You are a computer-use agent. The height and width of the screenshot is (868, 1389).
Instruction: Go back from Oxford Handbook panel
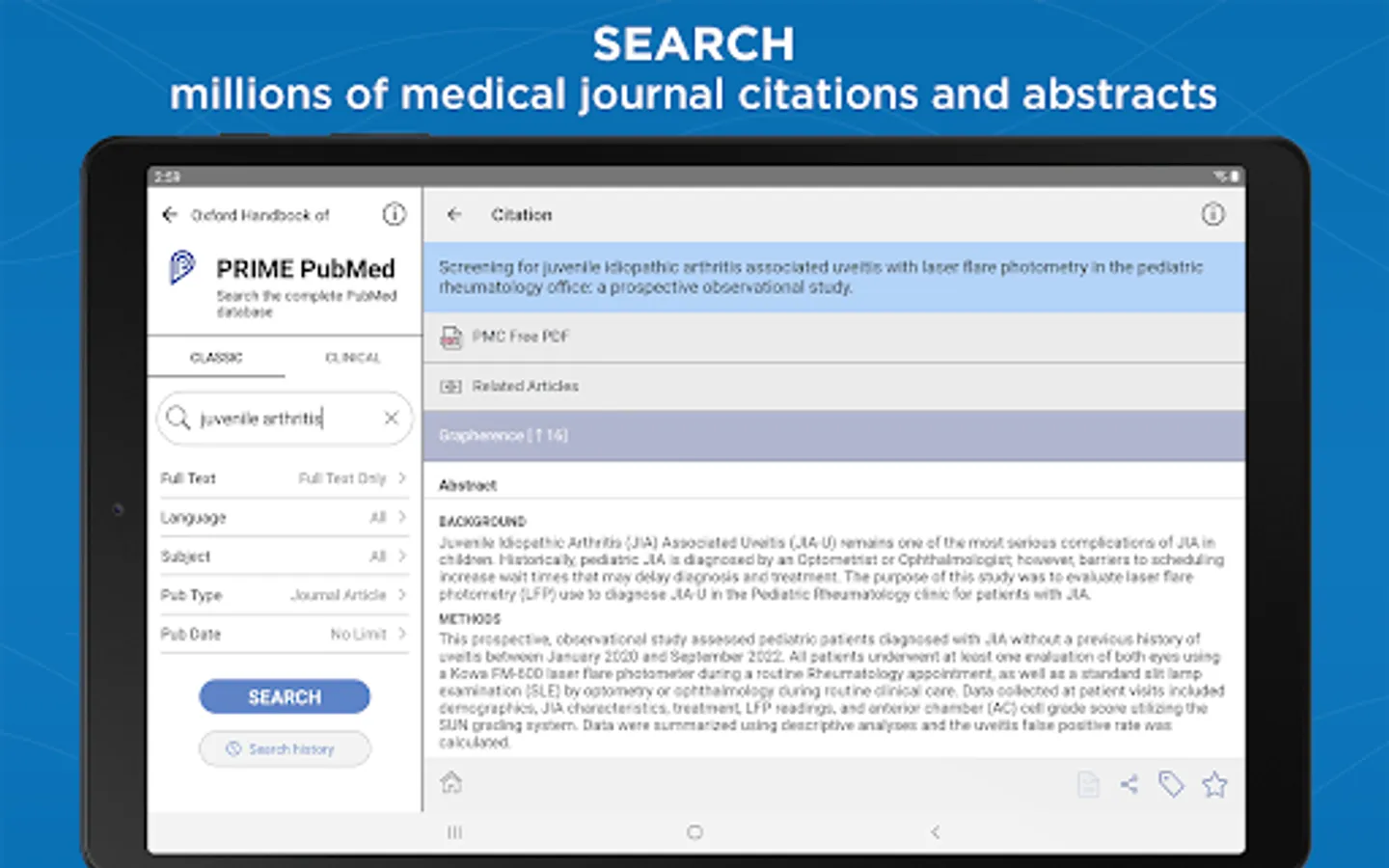170,214
